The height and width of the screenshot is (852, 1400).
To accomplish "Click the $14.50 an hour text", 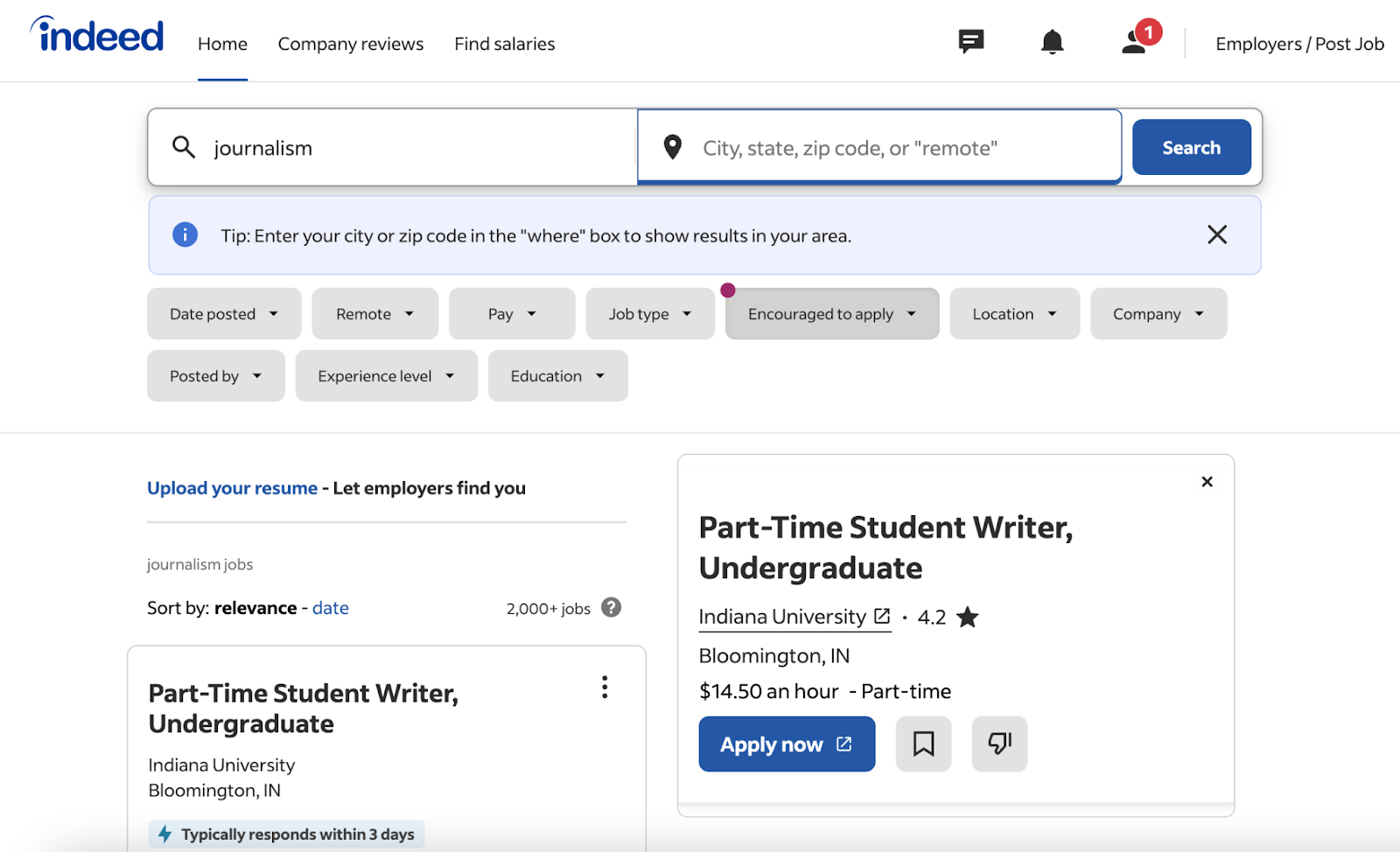I will (x=768, y=691).
